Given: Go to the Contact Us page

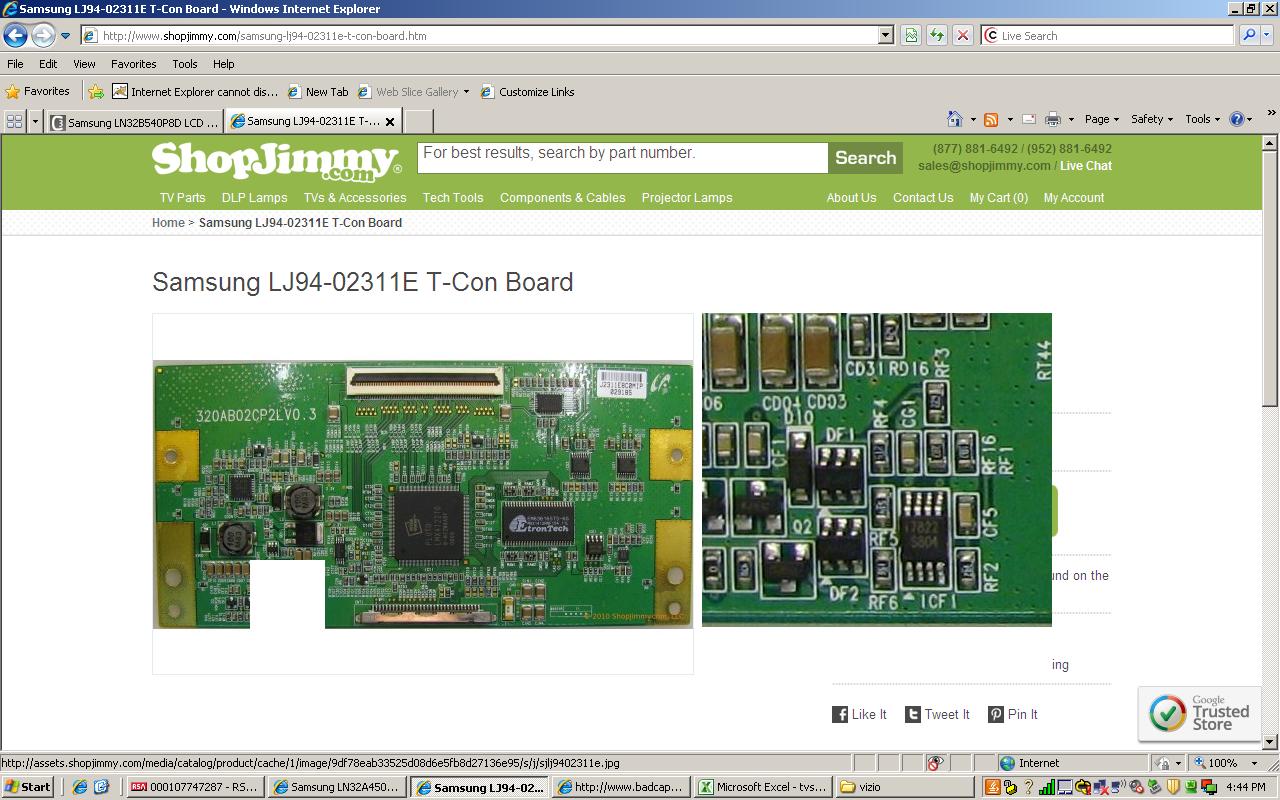Looking at the screenshot, I should pyautogui.click(x=923, y=198).
